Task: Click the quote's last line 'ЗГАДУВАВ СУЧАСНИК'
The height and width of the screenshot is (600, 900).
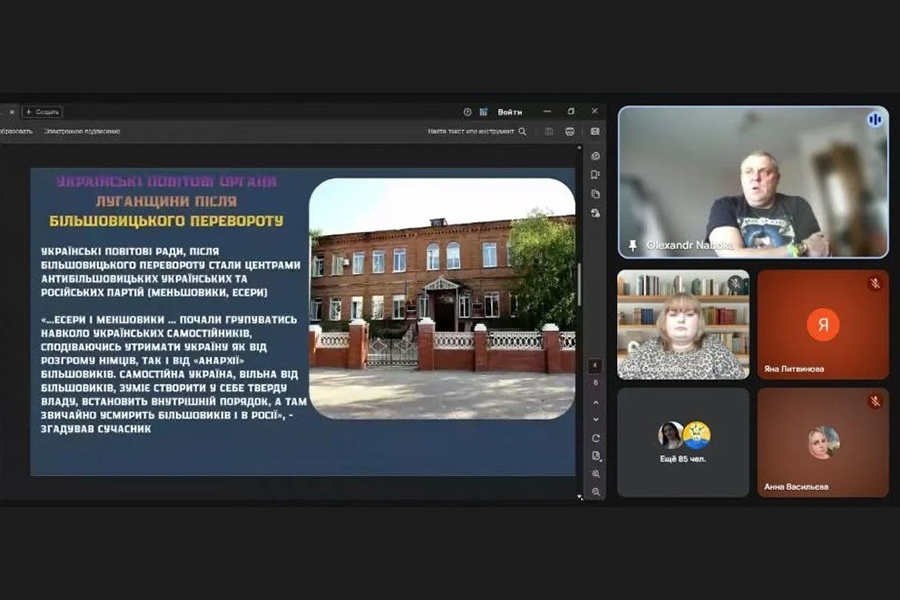Action: (x=96, y=429)
